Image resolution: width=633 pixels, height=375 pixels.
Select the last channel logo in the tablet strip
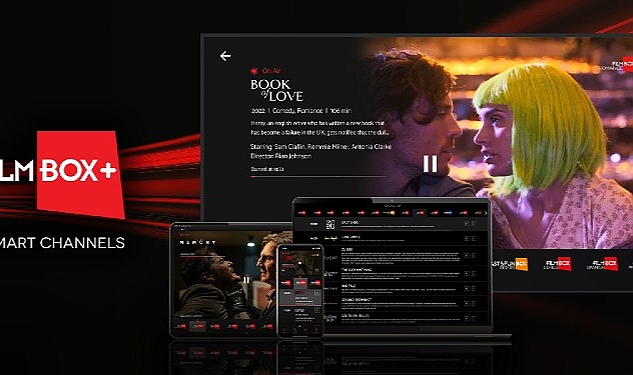point(267,326)
